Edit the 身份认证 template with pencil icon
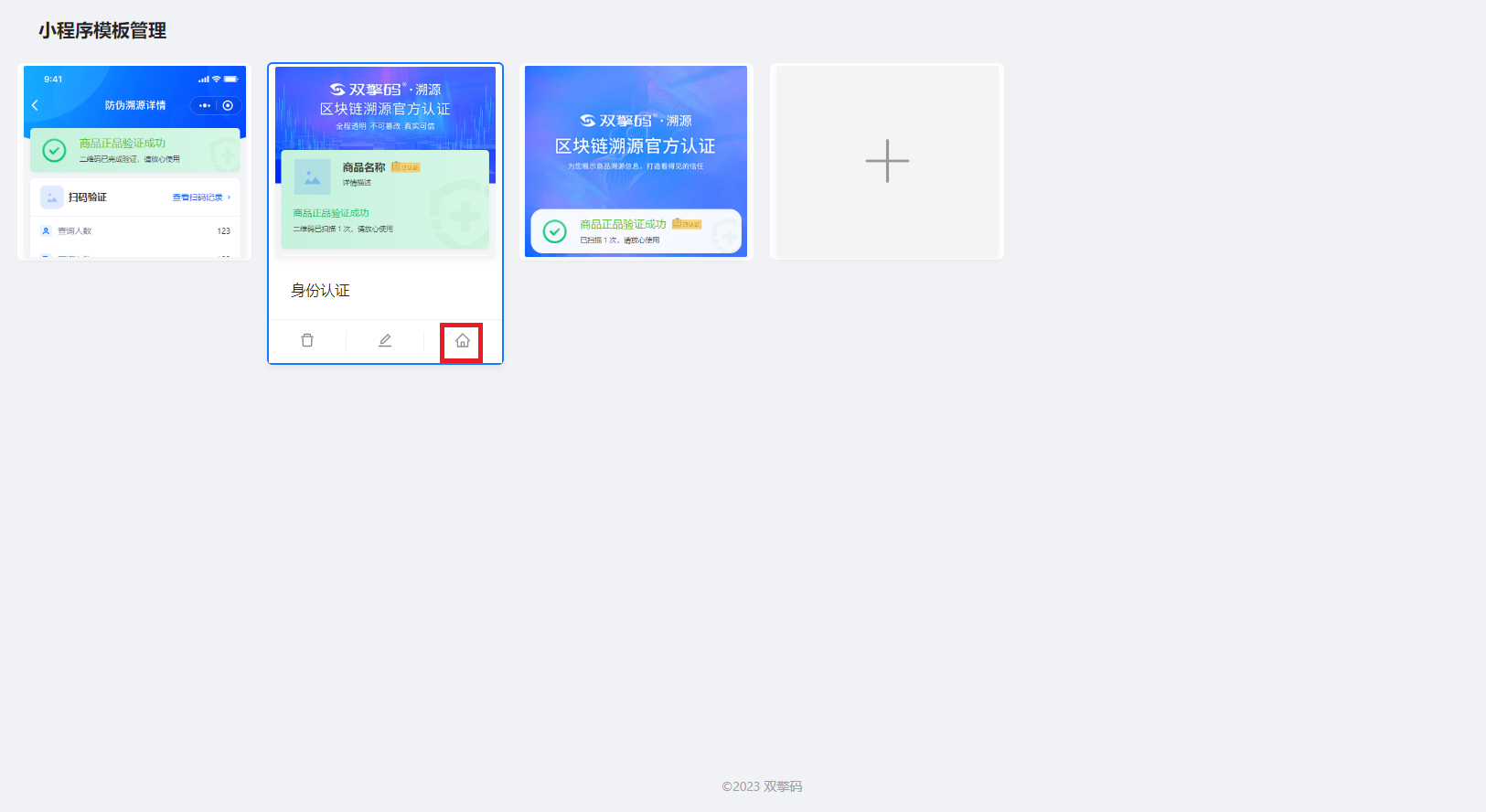The height and width of the screenshot is (812, 1486). click(385, 340)
